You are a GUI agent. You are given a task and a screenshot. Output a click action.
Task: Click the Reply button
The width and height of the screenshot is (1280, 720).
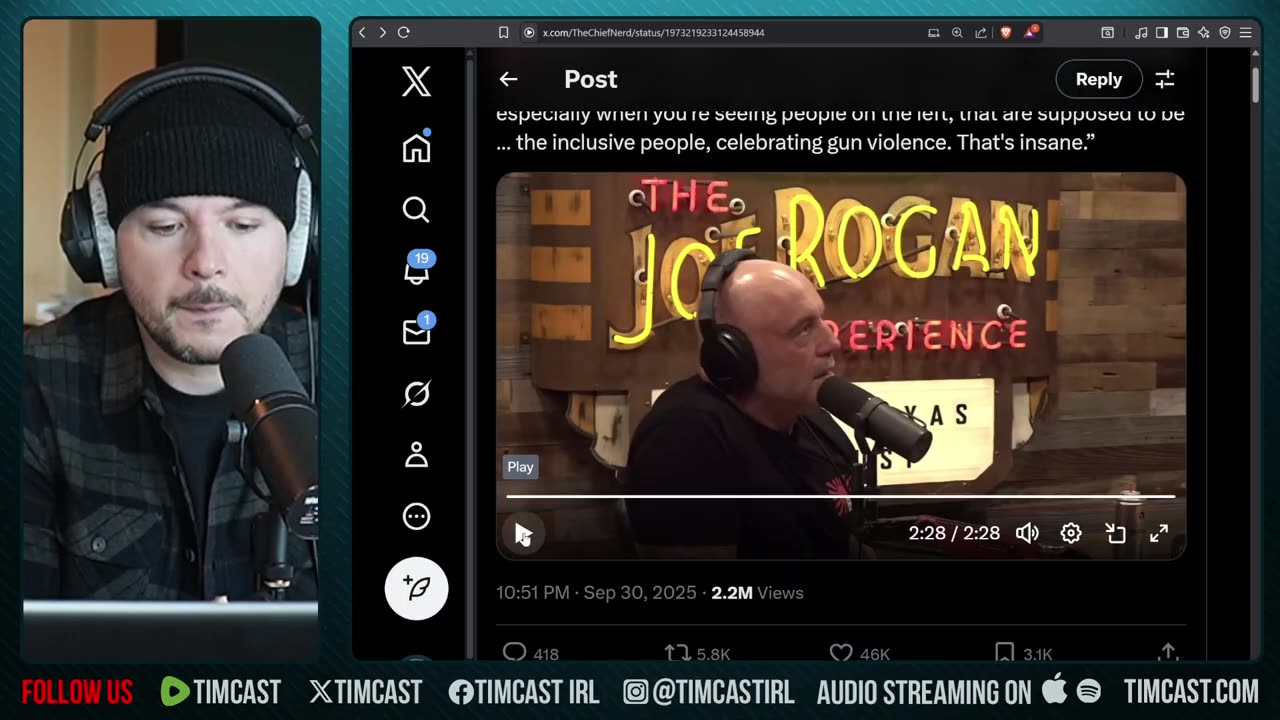point(1098,79)
